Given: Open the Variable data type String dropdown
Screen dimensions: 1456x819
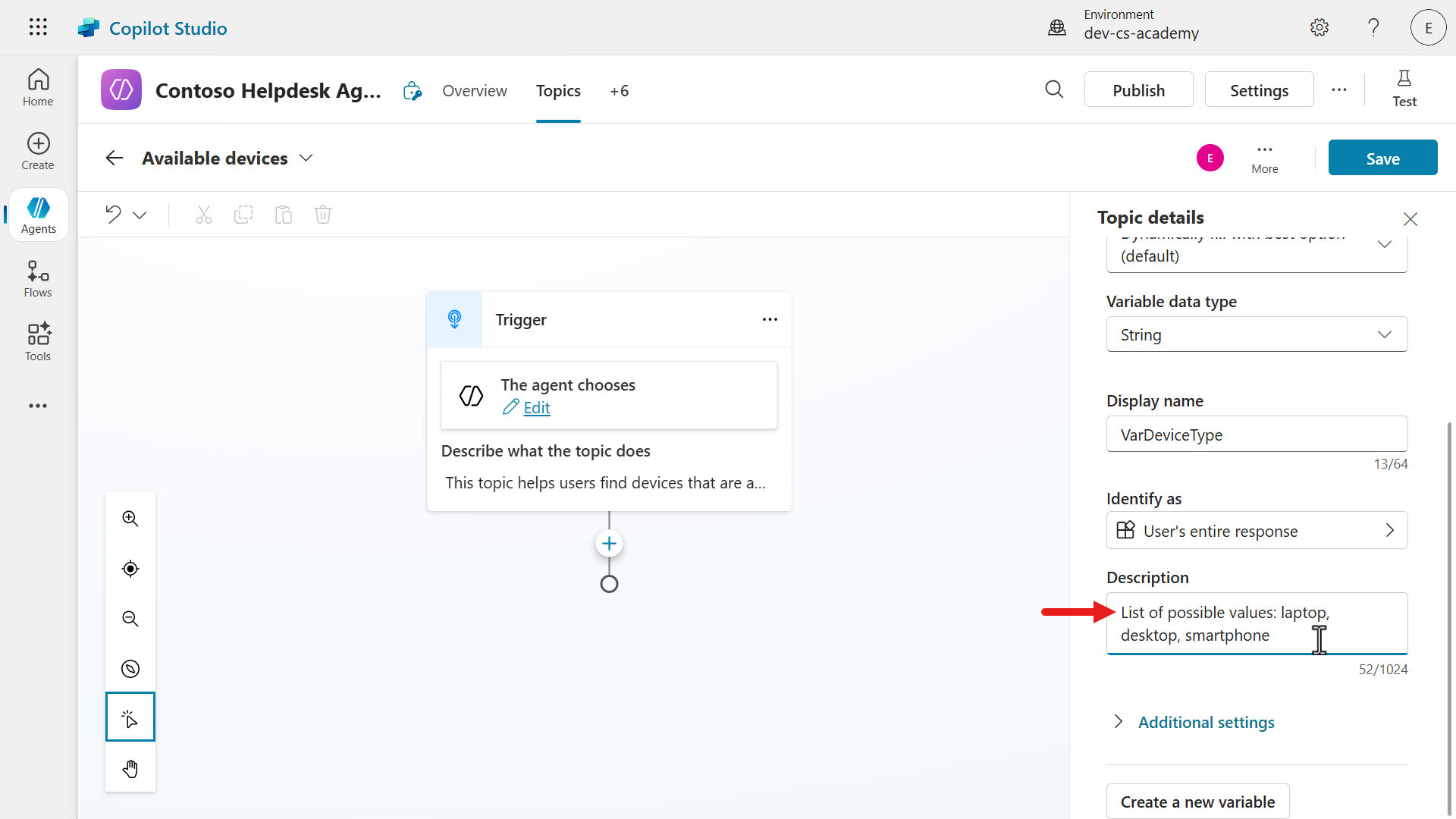Looking at the screenshot, I should pos(1257,334).
